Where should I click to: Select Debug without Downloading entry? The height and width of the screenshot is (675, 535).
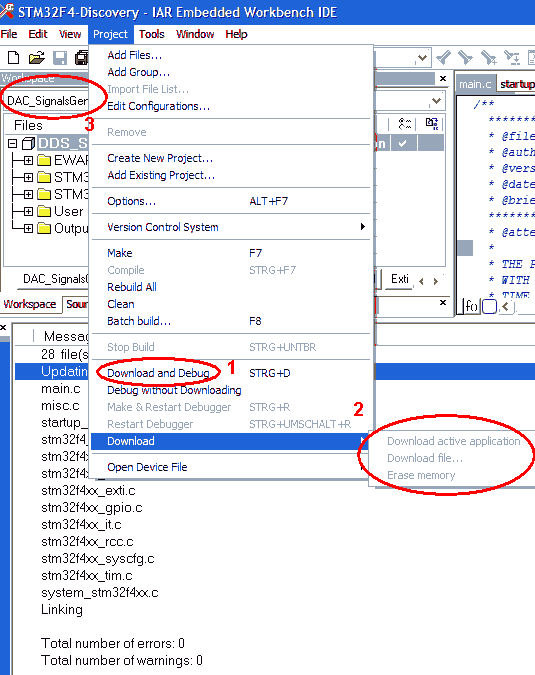coord(231,390)
